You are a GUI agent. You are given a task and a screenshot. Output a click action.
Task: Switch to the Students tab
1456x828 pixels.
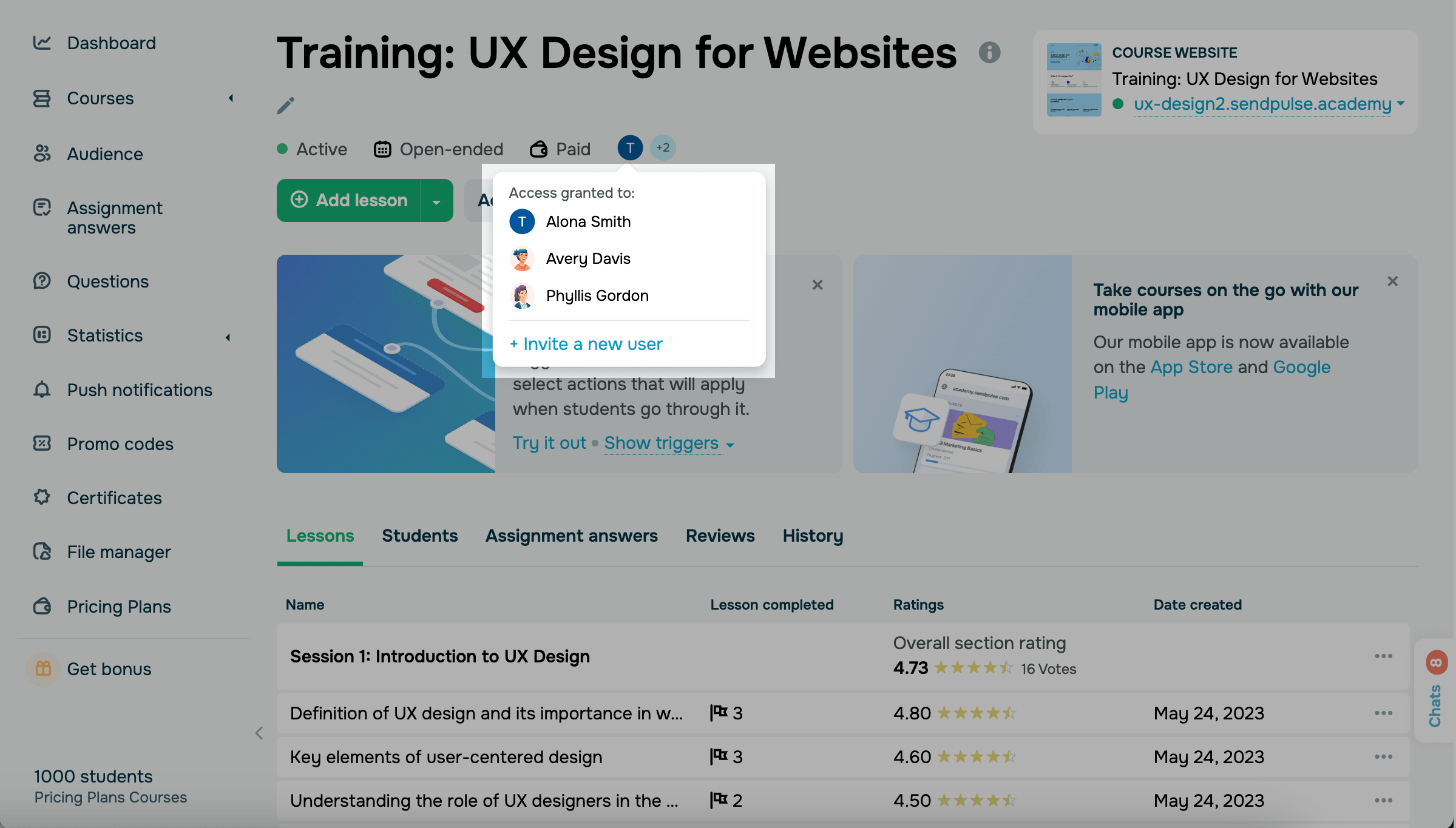pyautogui.click(x=419, y=536)
